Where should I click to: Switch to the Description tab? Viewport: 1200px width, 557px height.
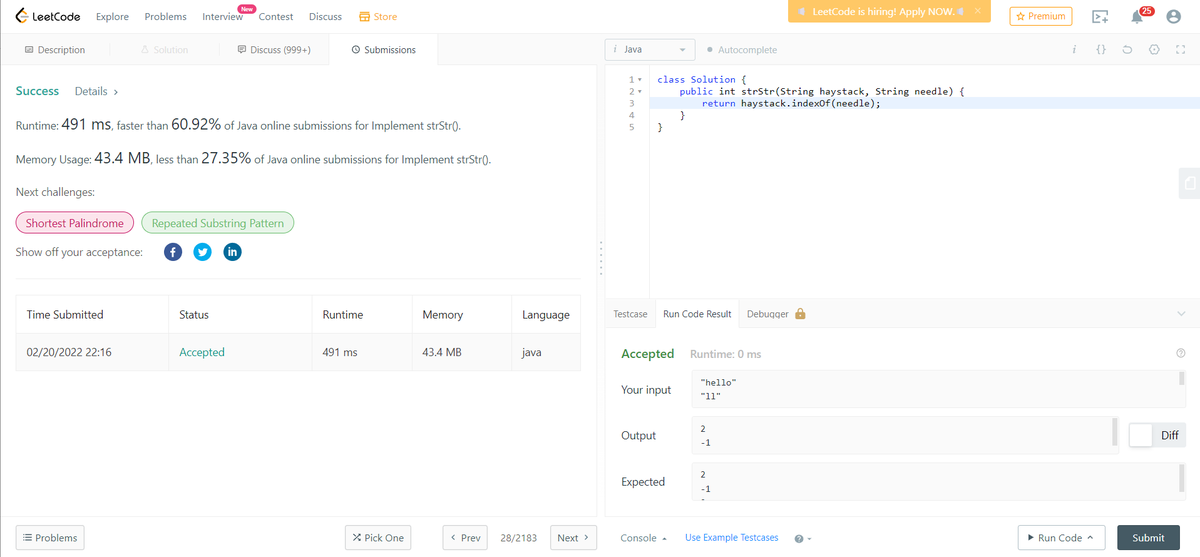click(x=54, y=50)
